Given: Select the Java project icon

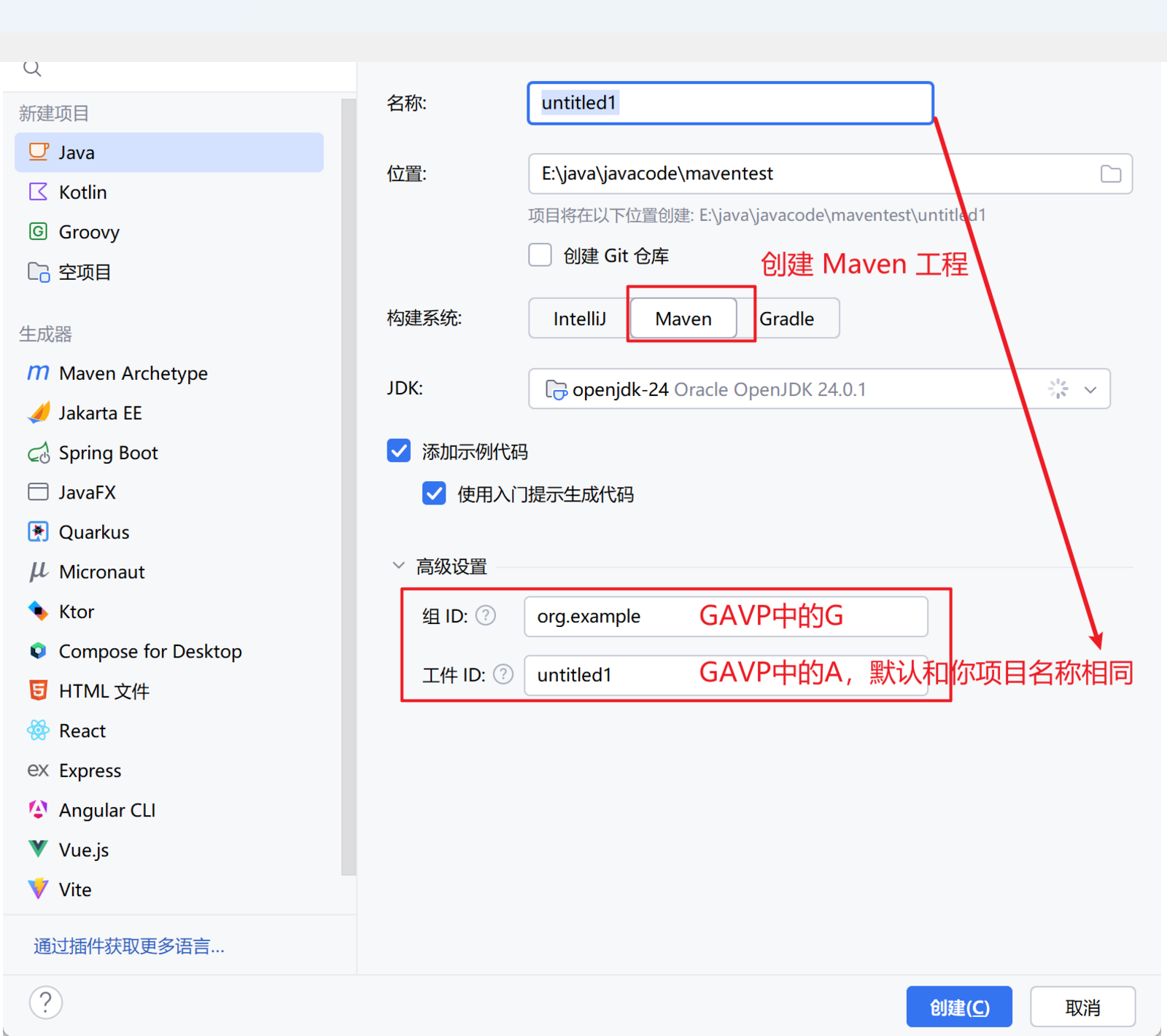Looking at the screenshot, I should 39,152.
